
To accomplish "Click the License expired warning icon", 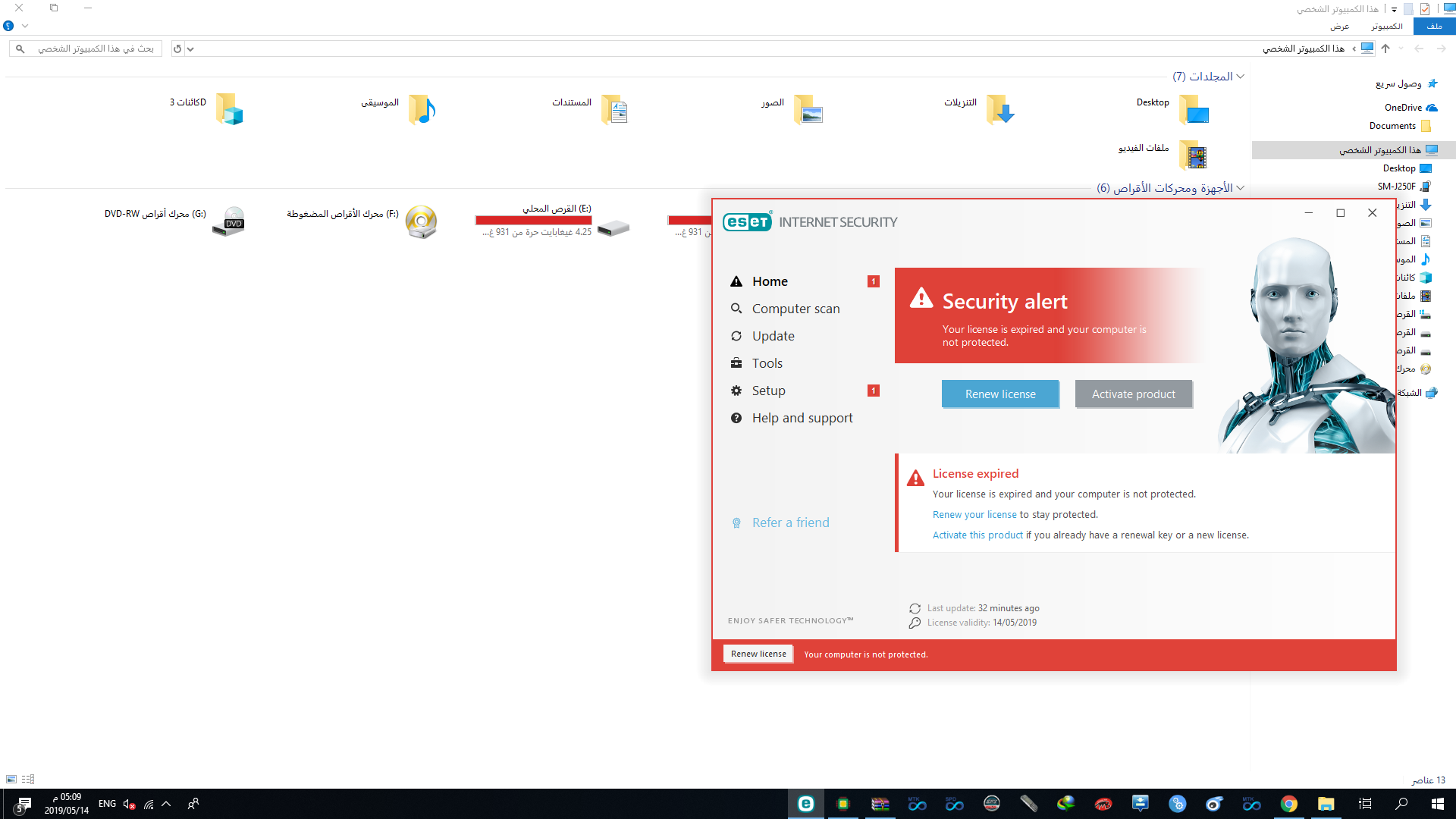I will pos(915,478).
